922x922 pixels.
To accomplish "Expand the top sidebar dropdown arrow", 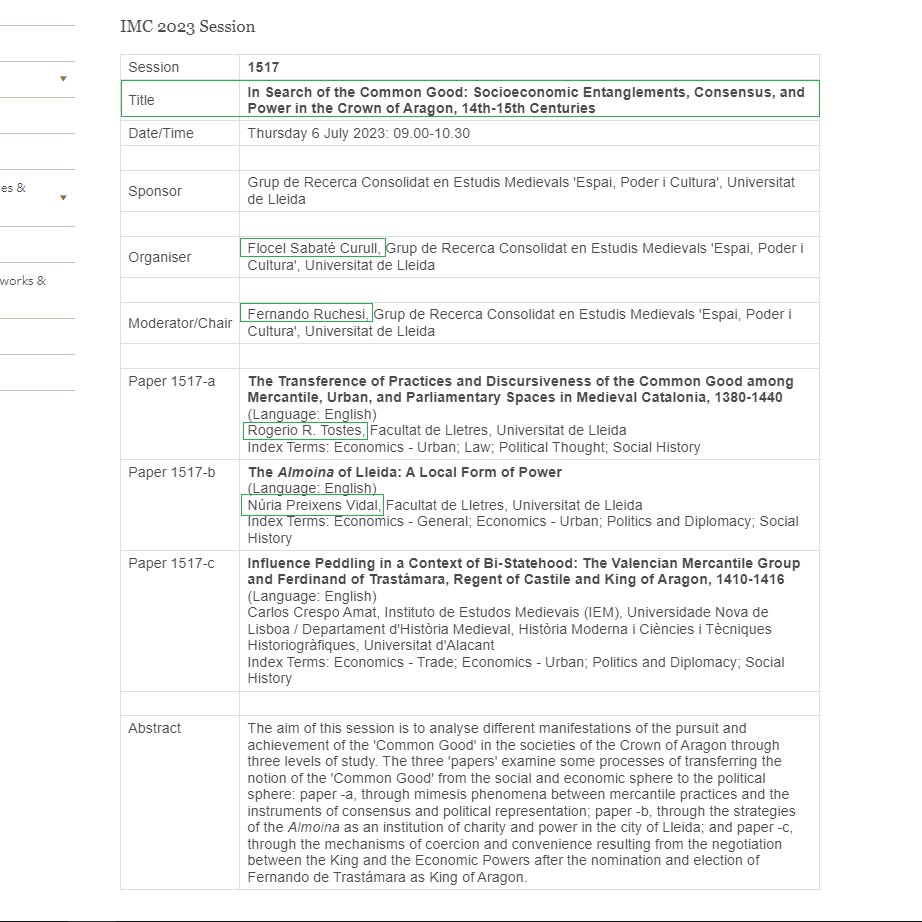I will click(63, 79).
